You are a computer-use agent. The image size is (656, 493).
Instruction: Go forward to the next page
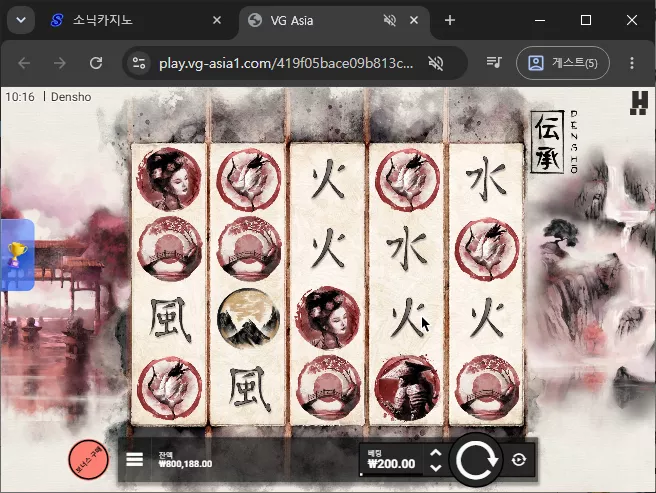click(60, 63)
